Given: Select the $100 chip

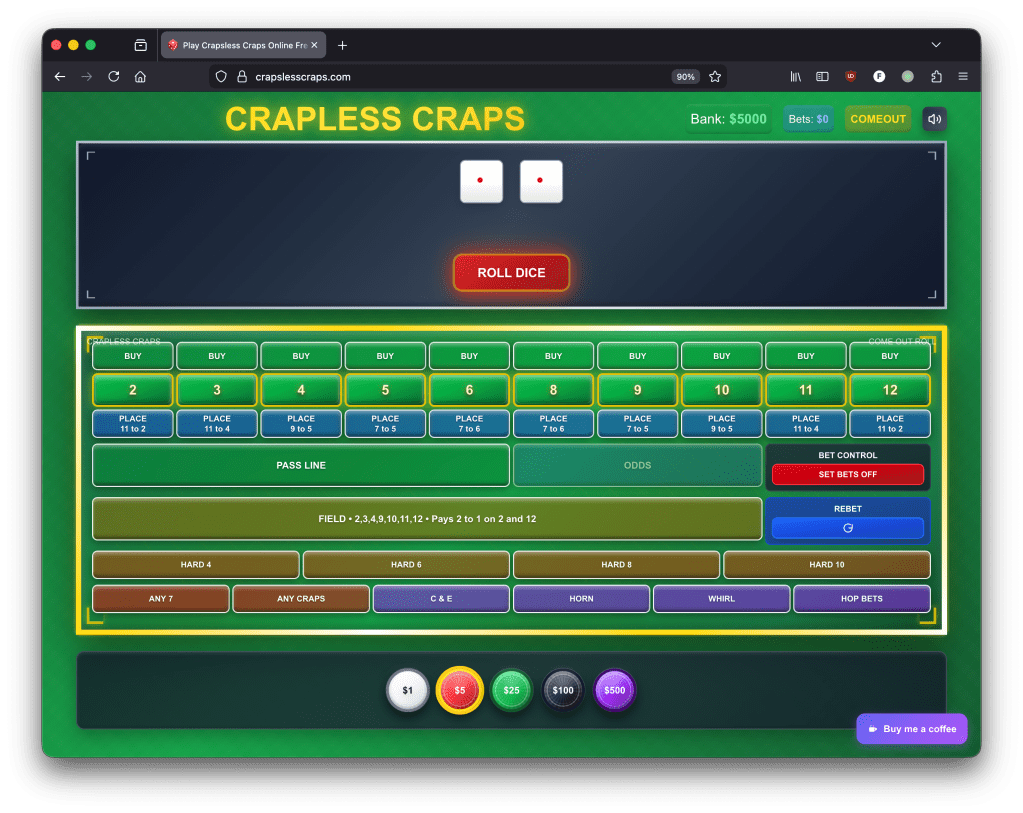Looking at the screenshot, I should [x=562, y=690].
